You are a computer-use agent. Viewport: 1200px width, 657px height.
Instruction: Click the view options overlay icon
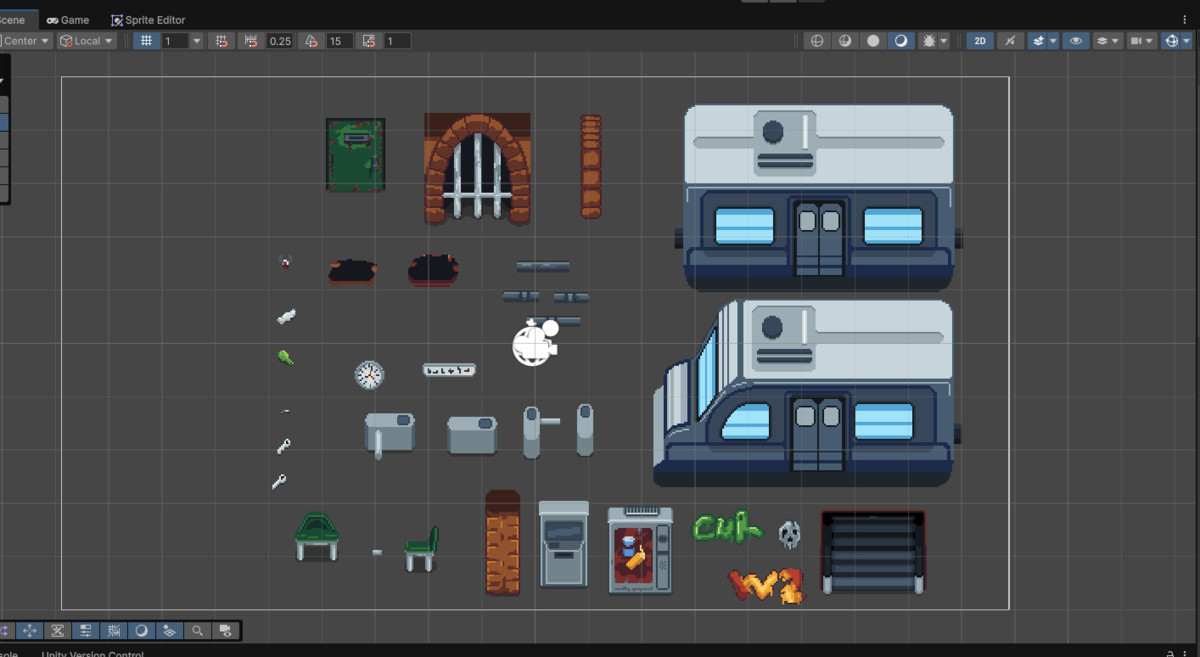[170, 631]
